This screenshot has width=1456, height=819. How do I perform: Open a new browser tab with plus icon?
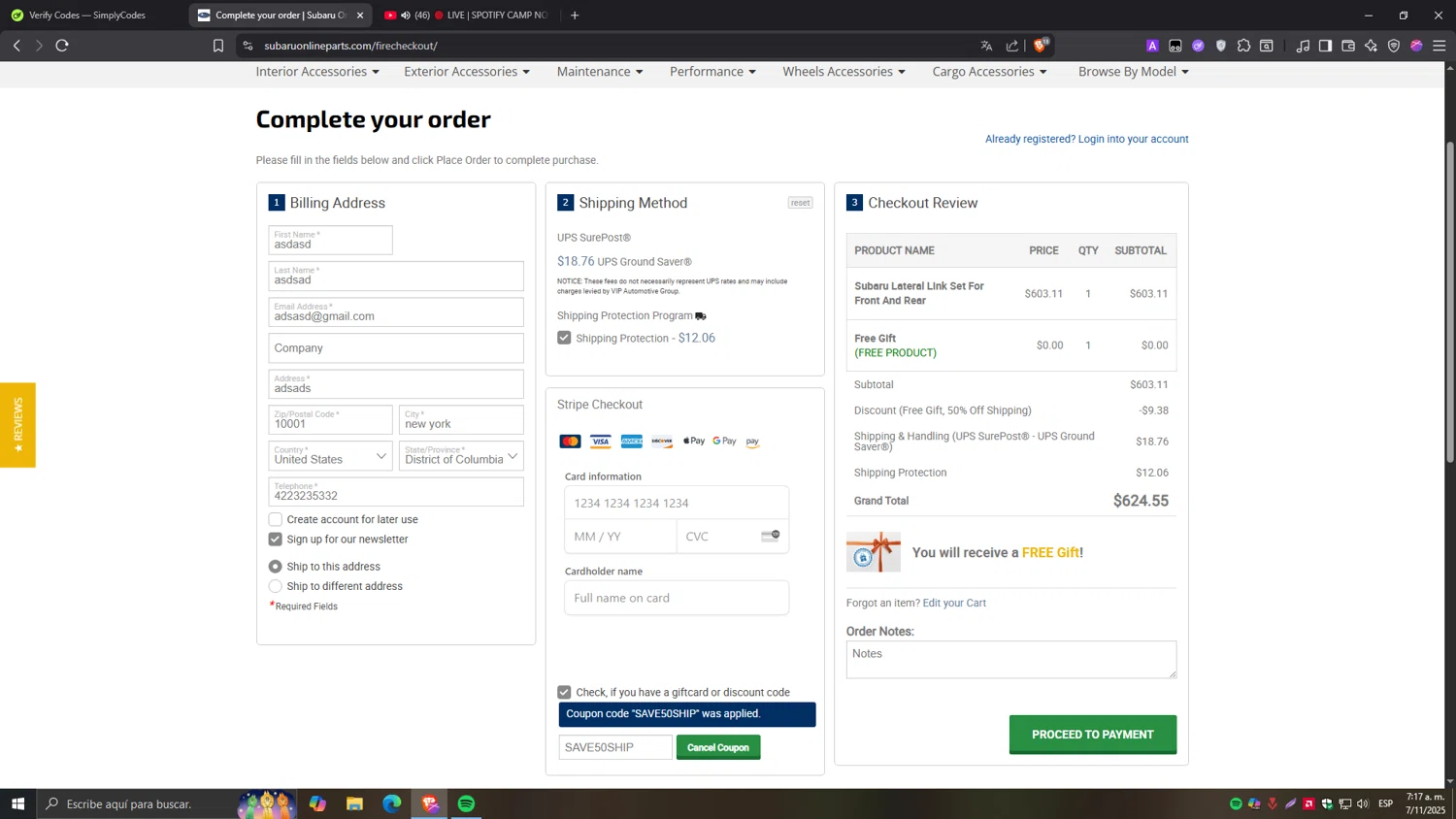click(x=575, y=15)
